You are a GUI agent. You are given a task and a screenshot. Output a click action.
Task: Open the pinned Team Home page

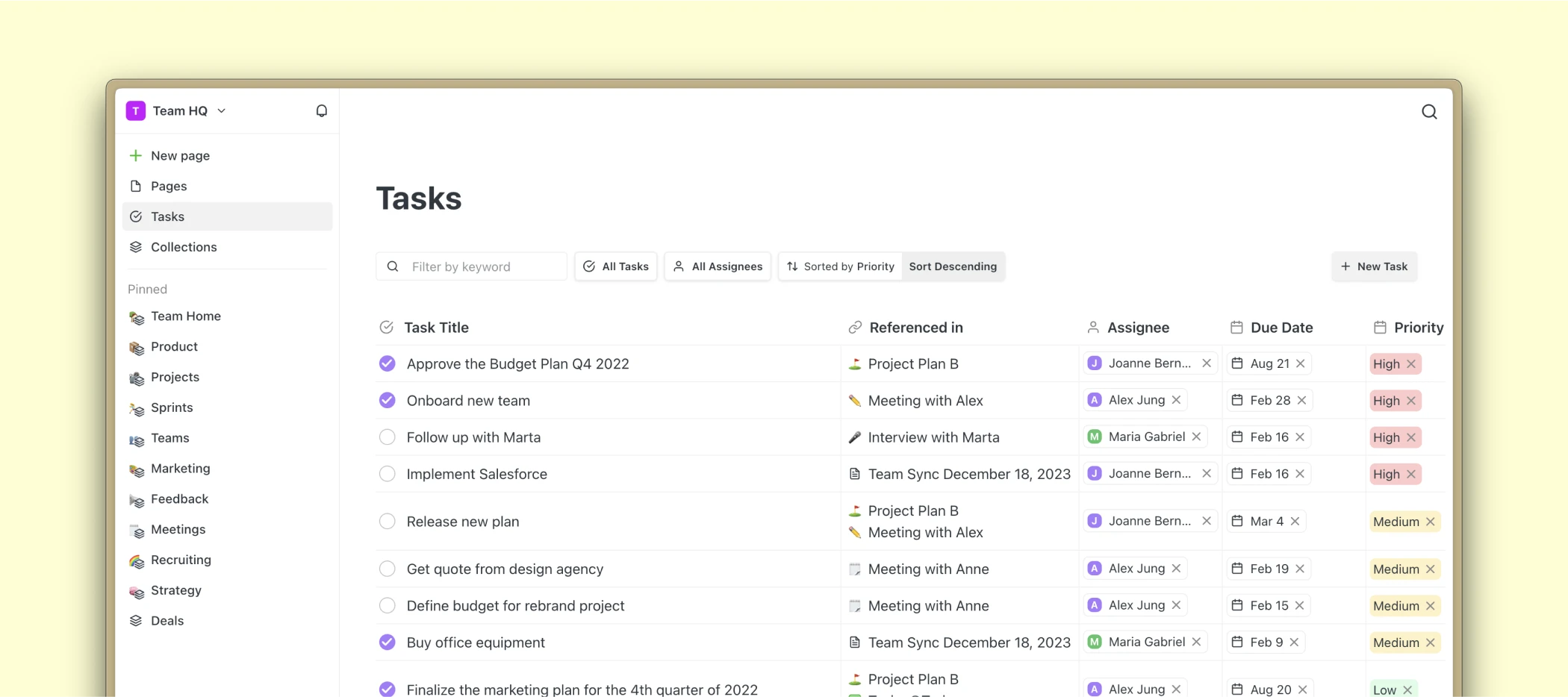185,316
